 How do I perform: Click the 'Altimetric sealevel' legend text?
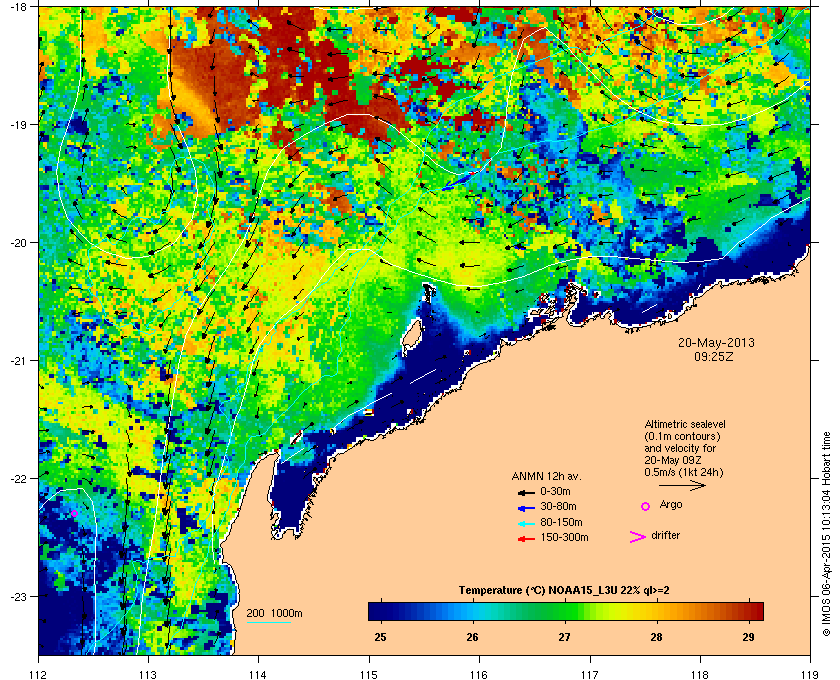point(685,424)
